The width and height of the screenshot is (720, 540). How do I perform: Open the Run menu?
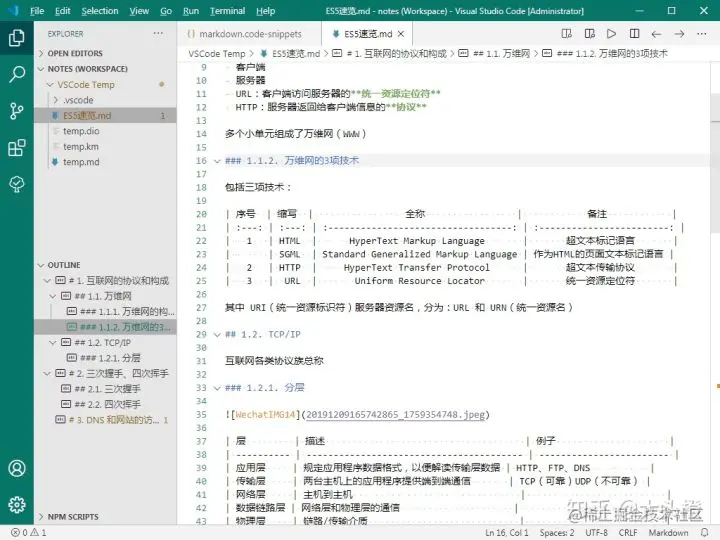pos(191,11)
